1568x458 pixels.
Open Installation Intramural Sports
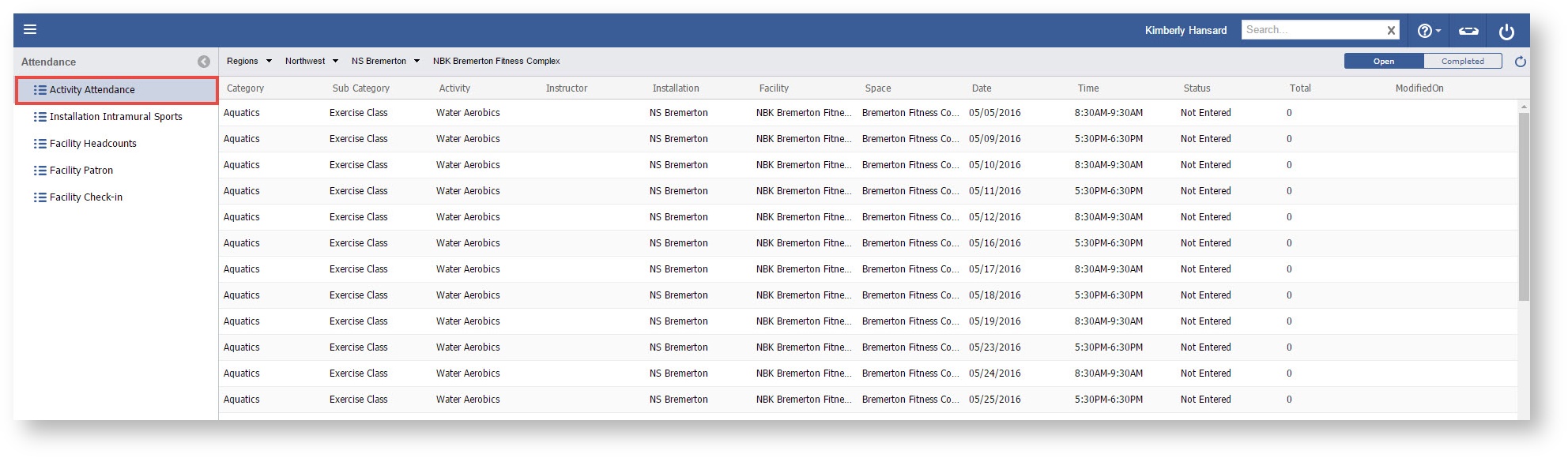point(115,117)
